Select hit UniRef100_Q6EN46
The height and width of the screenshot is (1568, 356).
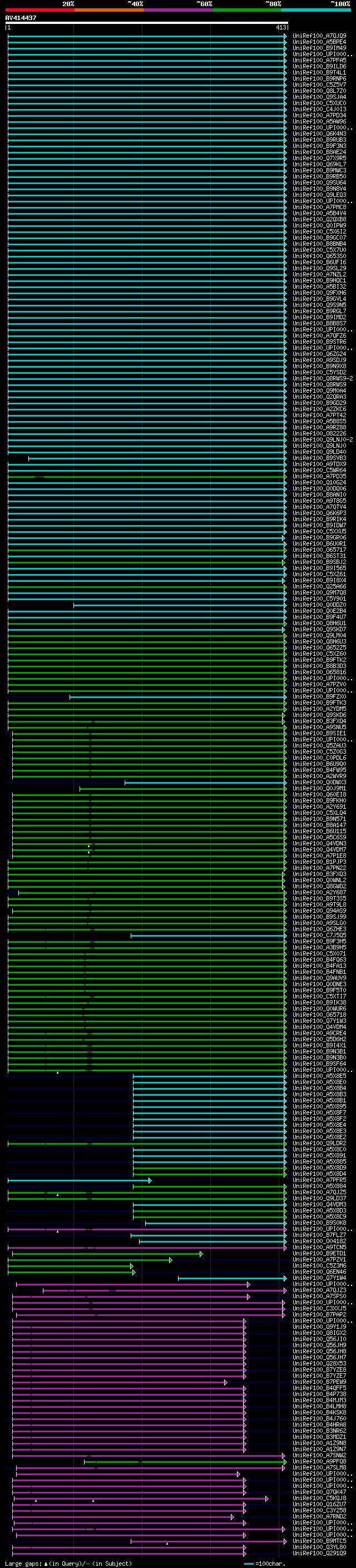(x=319, y=1272)
